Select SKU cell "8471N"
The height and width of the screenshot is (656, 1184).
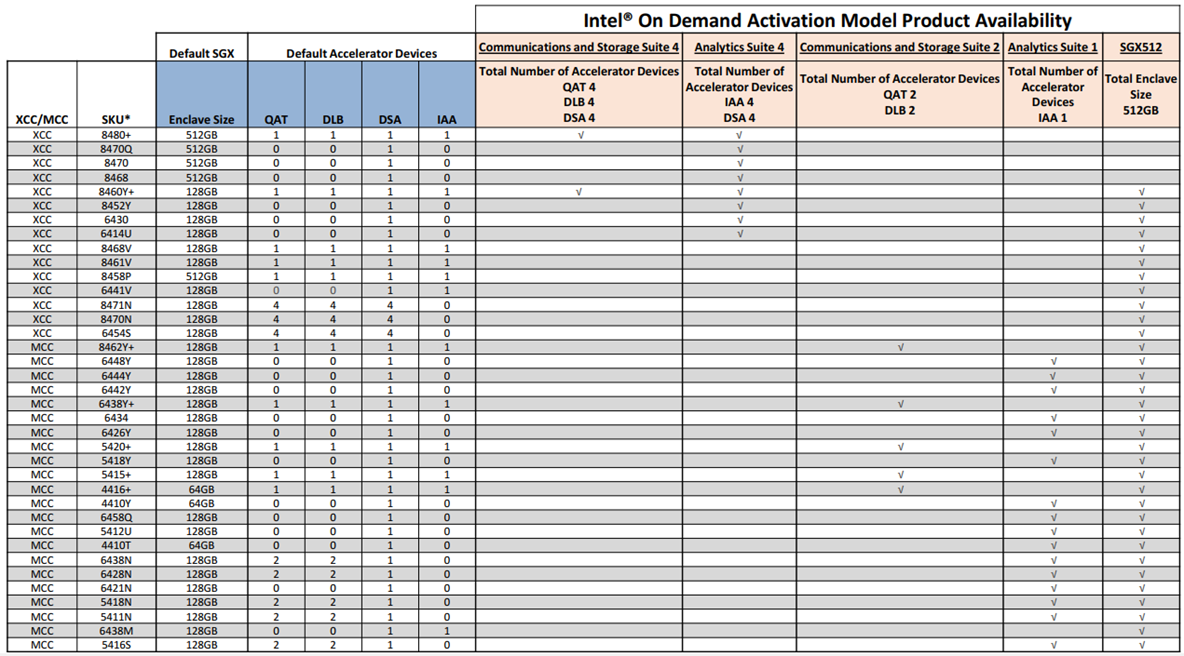pyautogui.click(x=116, y=305)
